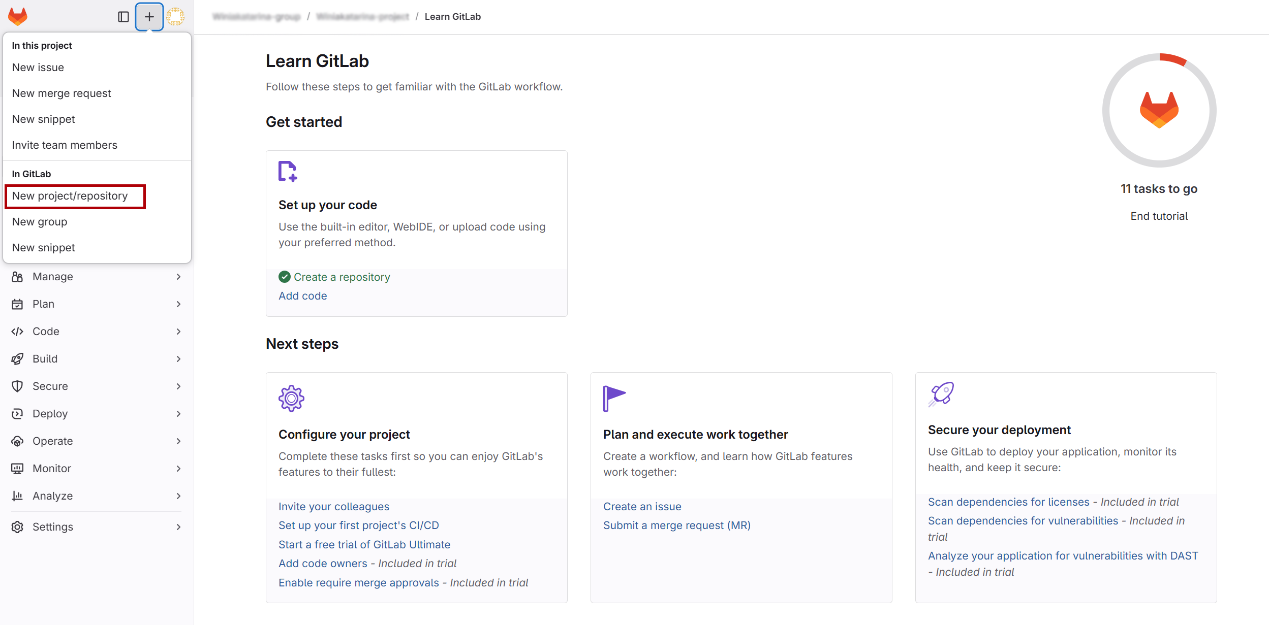Click the 'Create a repository' completed task text
Image resolution: width=1269 pixels, height=625 pixels.
pos(342,277)
